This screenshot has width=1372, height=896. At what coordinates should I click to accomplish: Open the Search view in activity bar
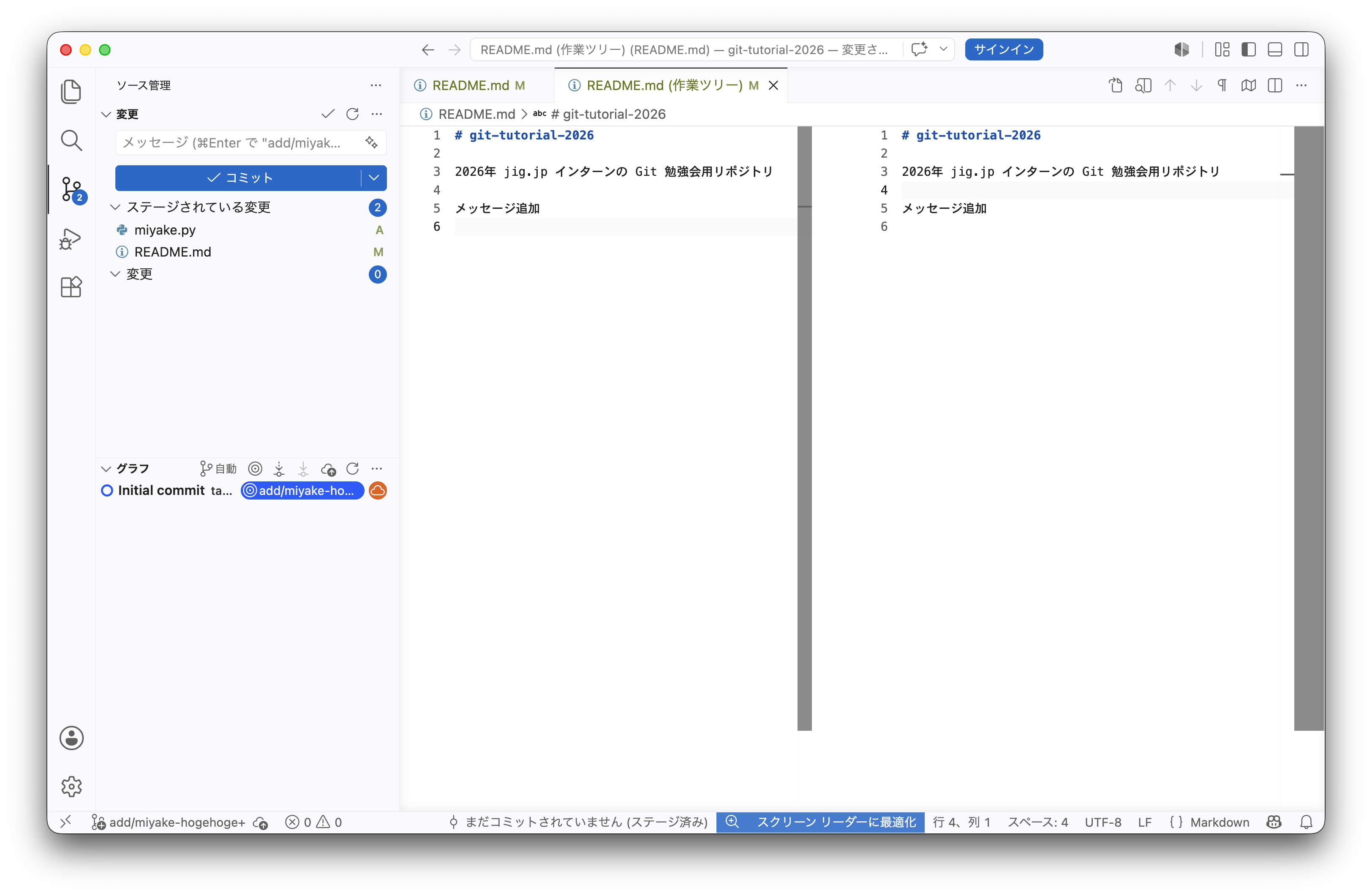[x=71, y=140]
